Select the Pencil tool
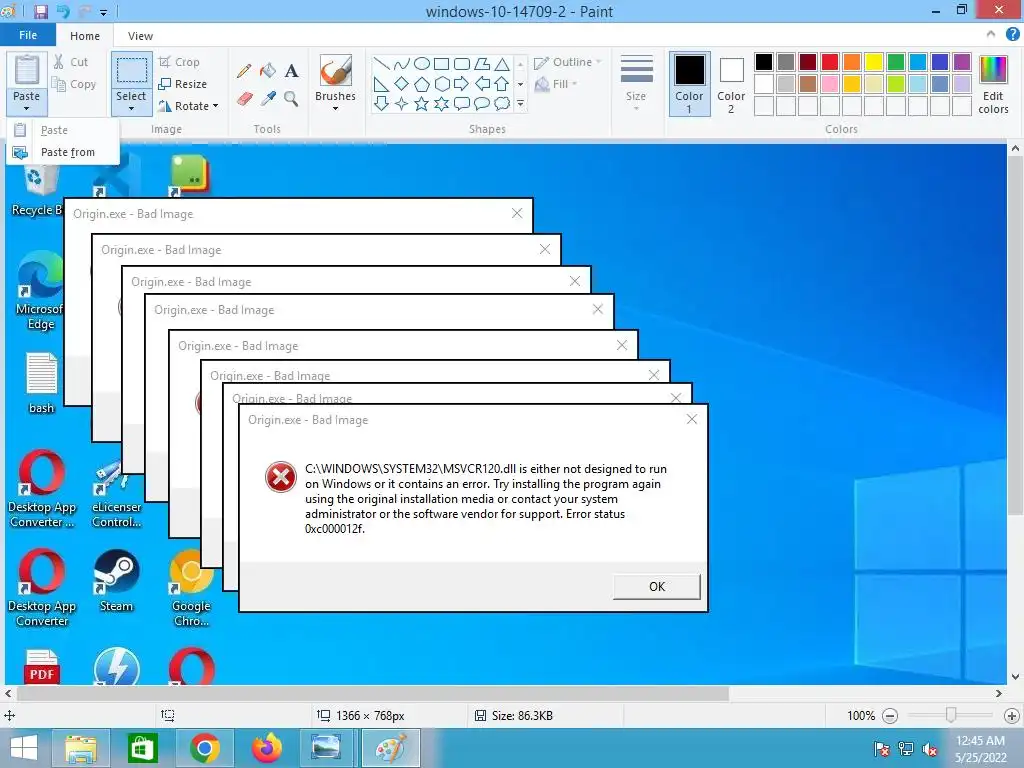 [x=244, y=71]
